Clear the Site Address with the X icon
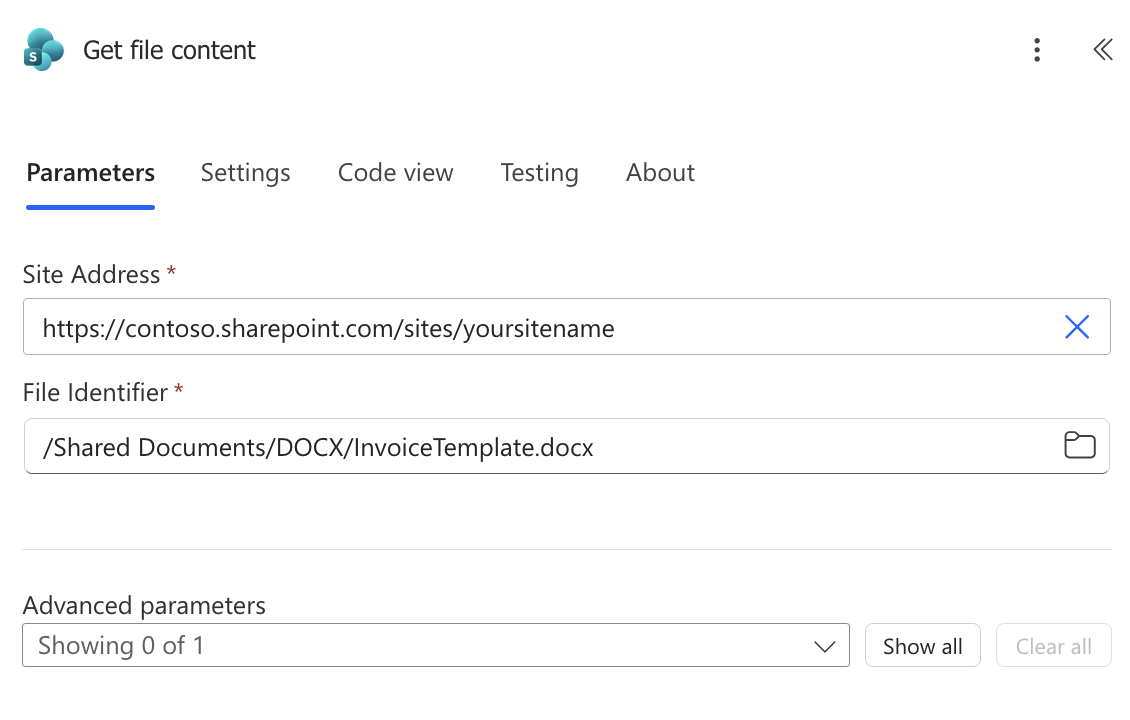The image size is (1130, 720). point(1077,327)
